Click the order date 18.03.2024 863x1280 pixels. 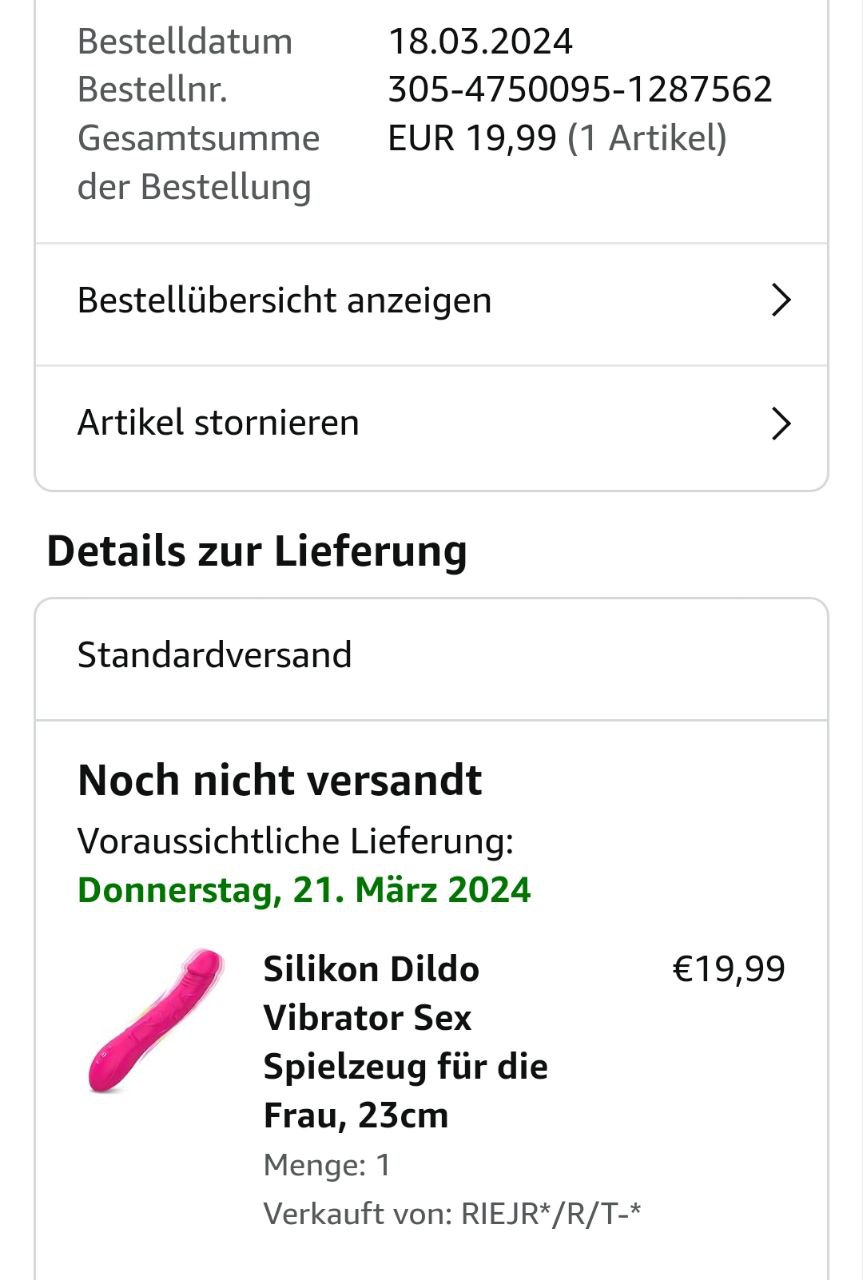point(480,42)
